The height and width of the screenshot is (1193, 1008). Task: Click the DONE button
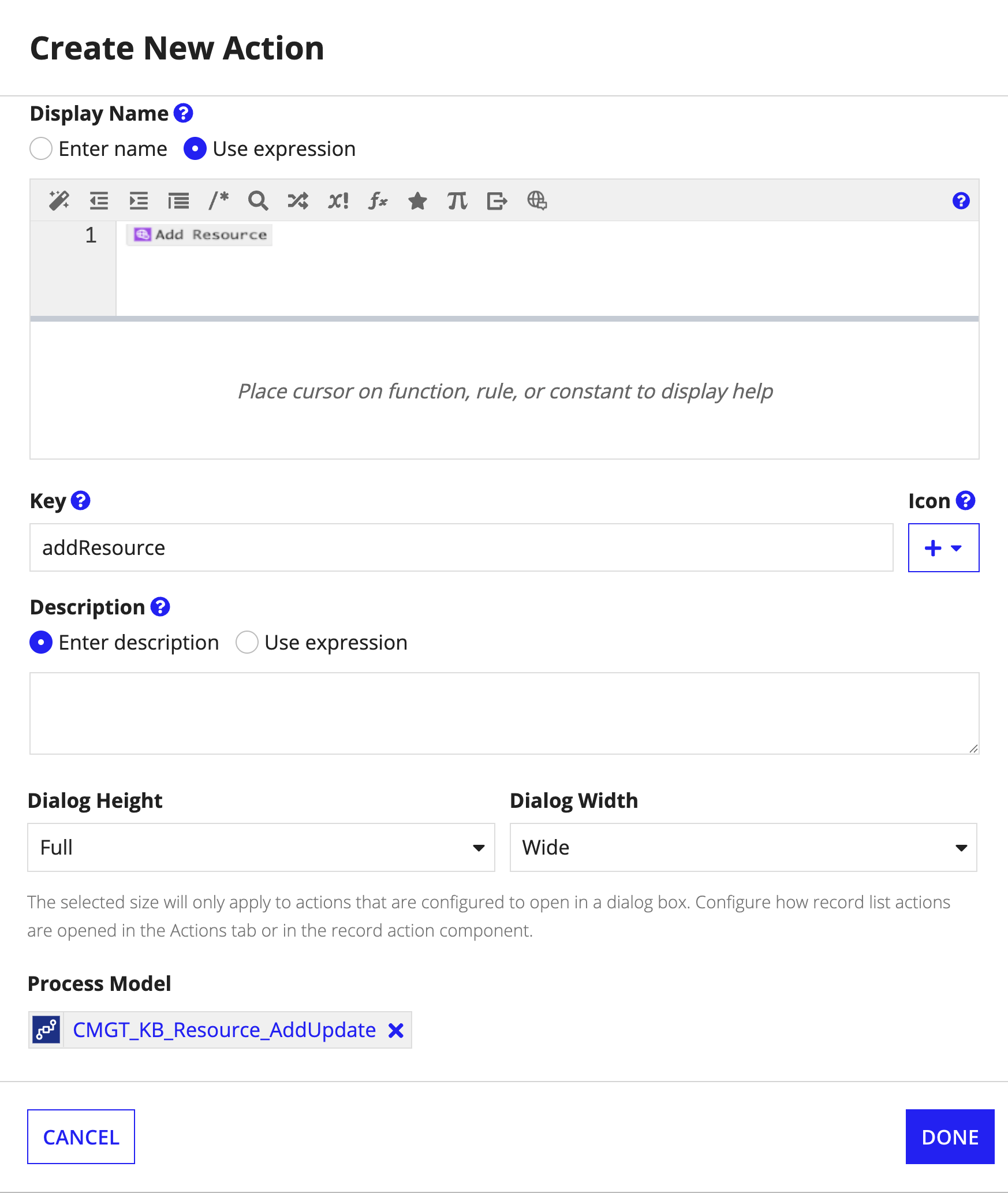tap(950, 1136)
